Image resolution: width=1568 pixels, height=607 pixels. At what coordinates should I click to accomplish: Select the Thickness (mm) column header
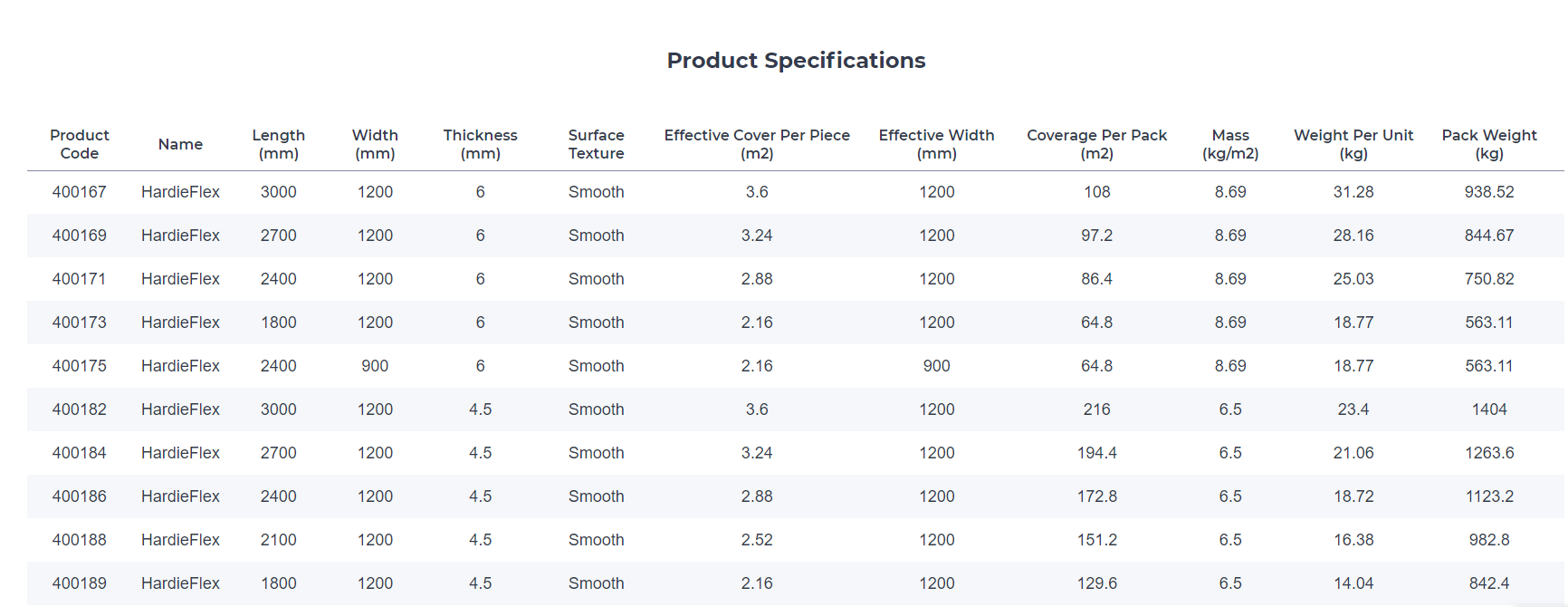tap(480, 144)
